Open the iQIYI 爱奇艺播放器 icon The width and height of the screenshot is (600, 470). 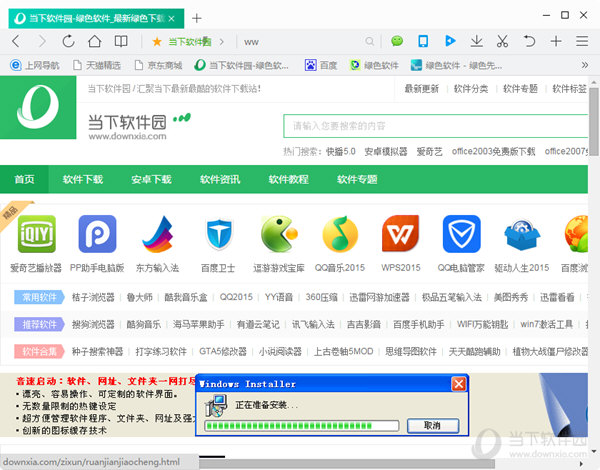click(x=37, y=233)
